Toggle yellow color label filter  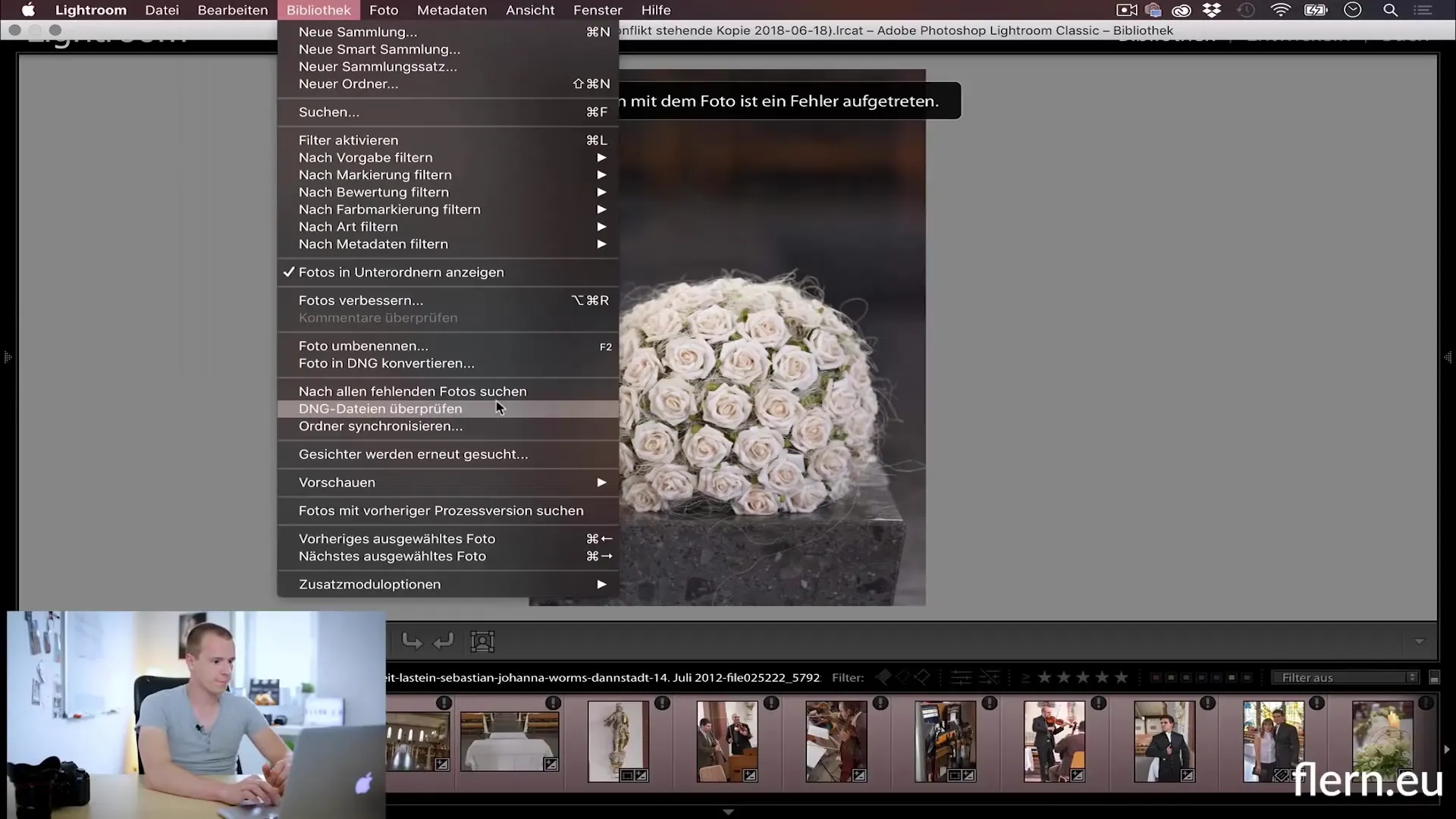1170,677
